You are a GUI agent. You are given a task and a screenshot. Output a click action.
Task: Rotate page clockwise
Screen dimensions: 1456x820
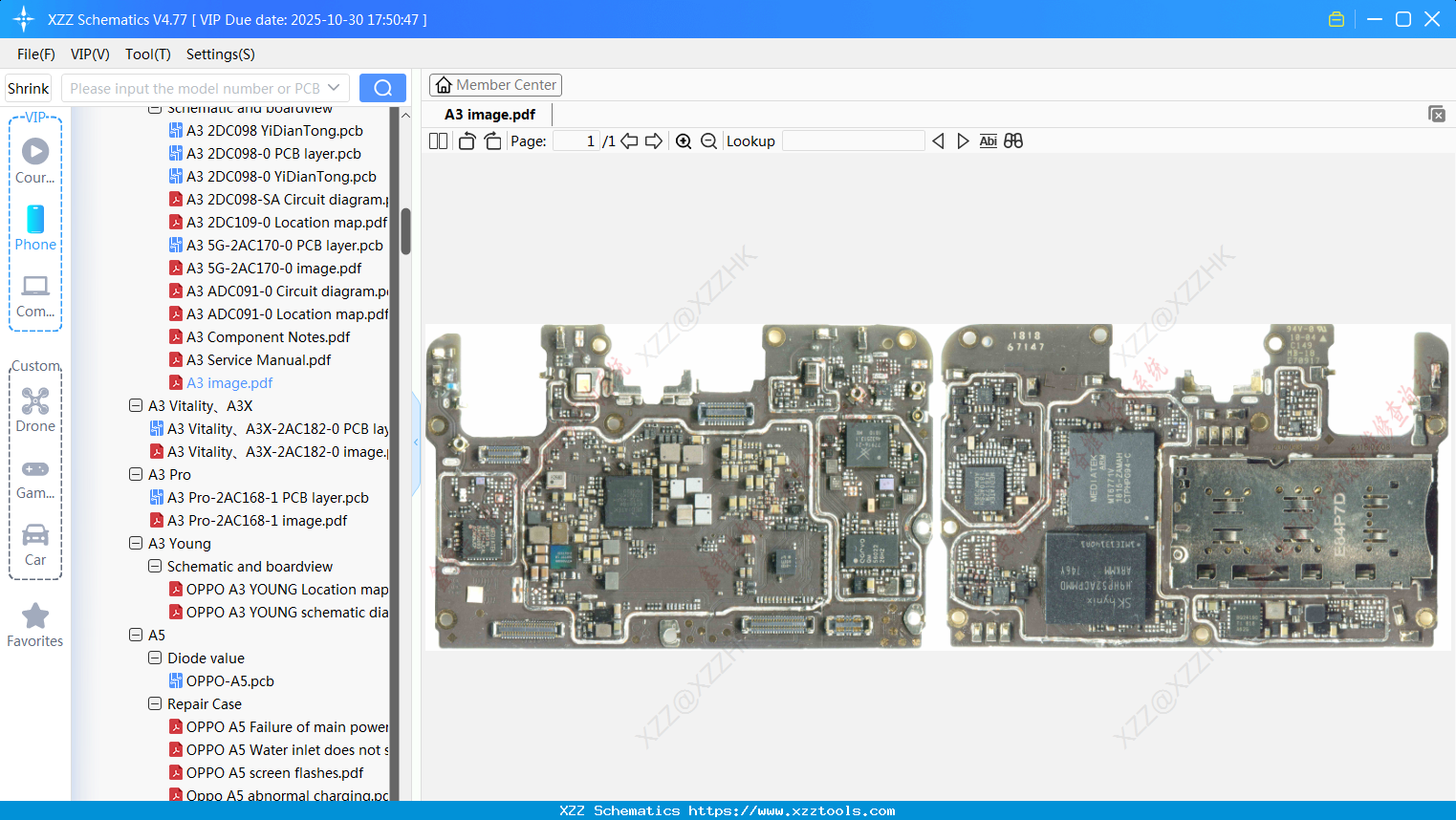[x=492, y=140]
